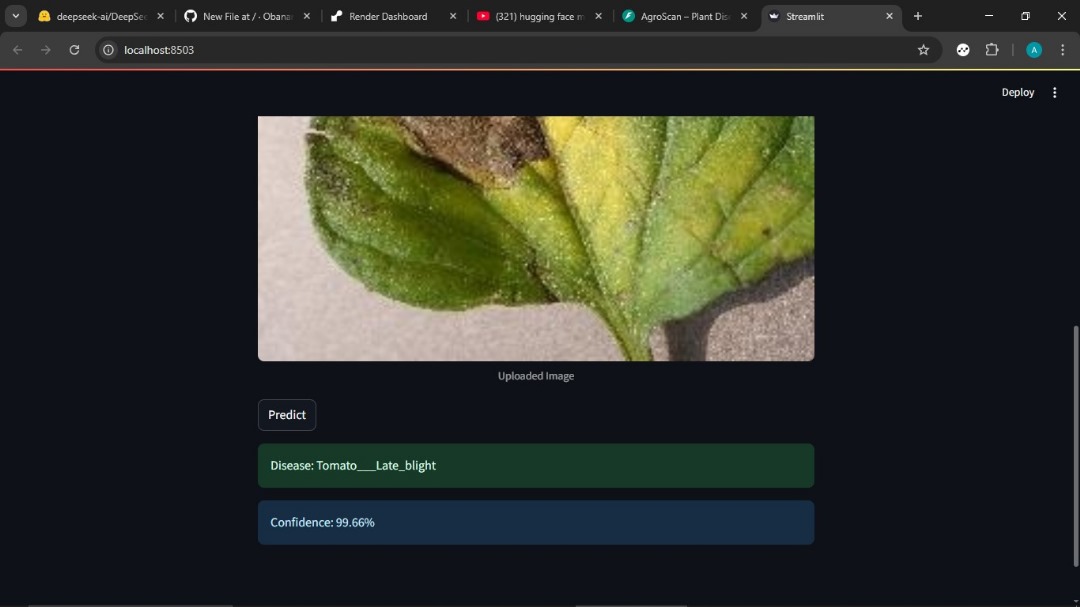This screenshot has width=1080, height=607.
Task: Open a new browser tab
Action: click(x=917, y=16)
